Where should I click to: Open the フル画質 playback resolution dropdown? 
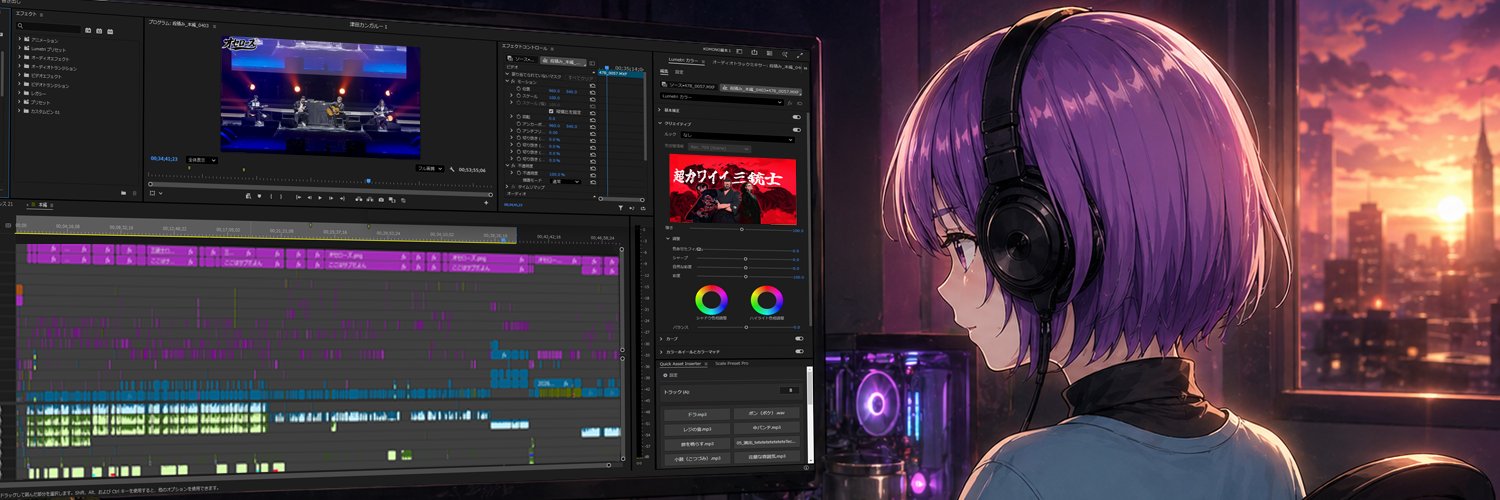point(430,169)
